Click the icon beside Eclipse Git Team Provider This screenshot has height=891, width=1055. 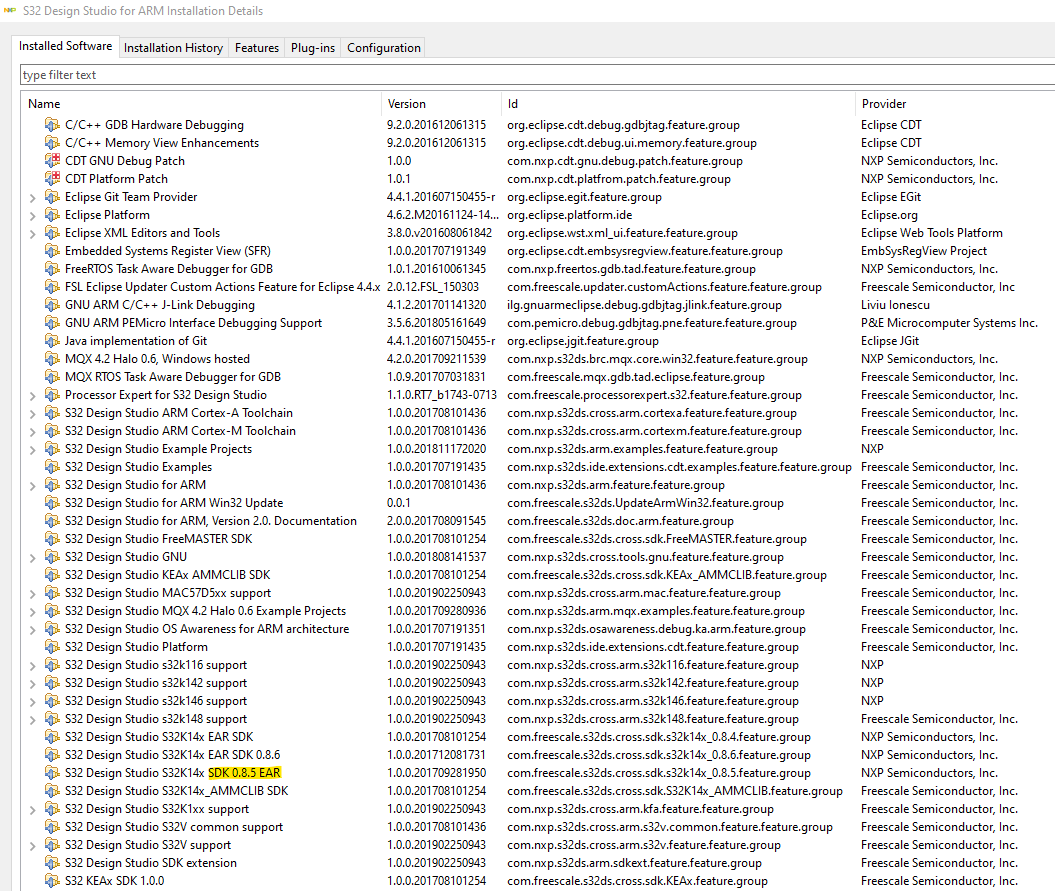coord(51,196)
